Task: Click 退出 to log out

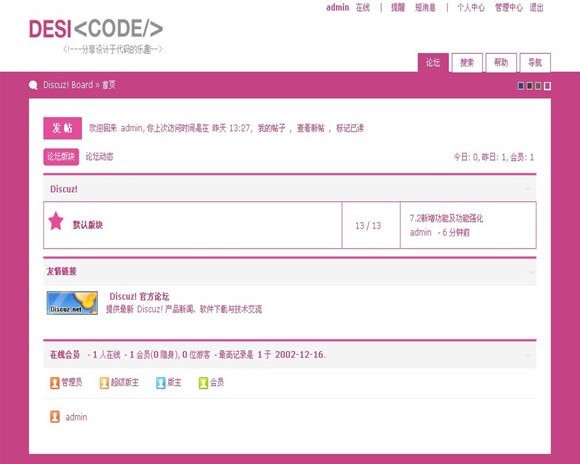Action: (x=536, y=7)
